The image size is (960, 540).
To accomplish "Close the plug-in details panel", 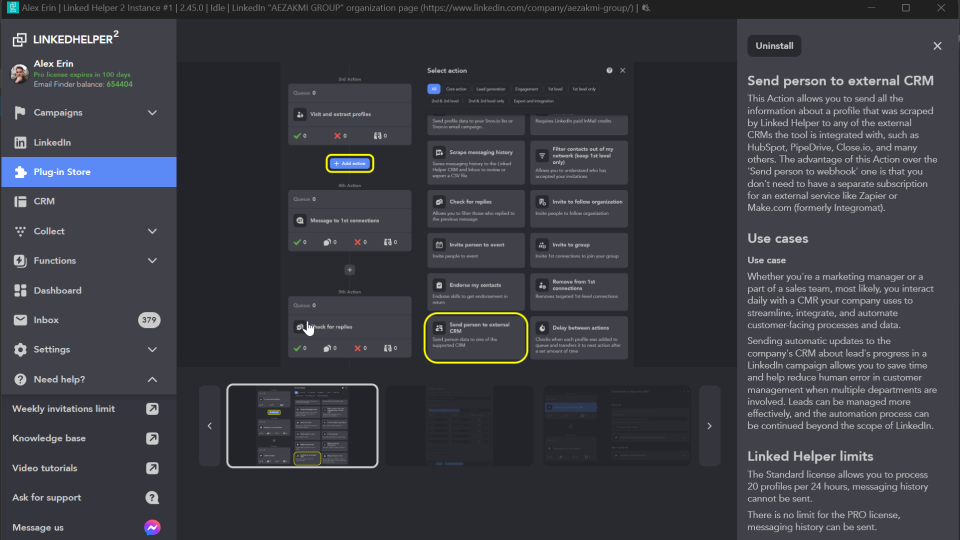I will pos(937,46).
